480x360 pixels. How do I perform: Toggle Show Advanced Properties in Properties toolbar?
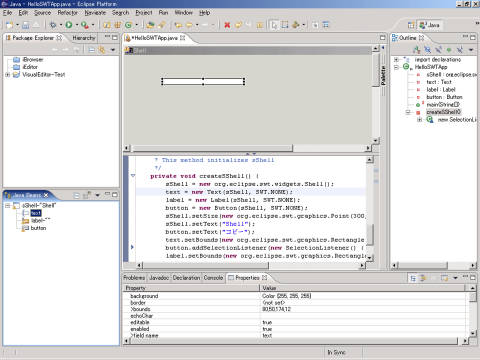[423, 278]
